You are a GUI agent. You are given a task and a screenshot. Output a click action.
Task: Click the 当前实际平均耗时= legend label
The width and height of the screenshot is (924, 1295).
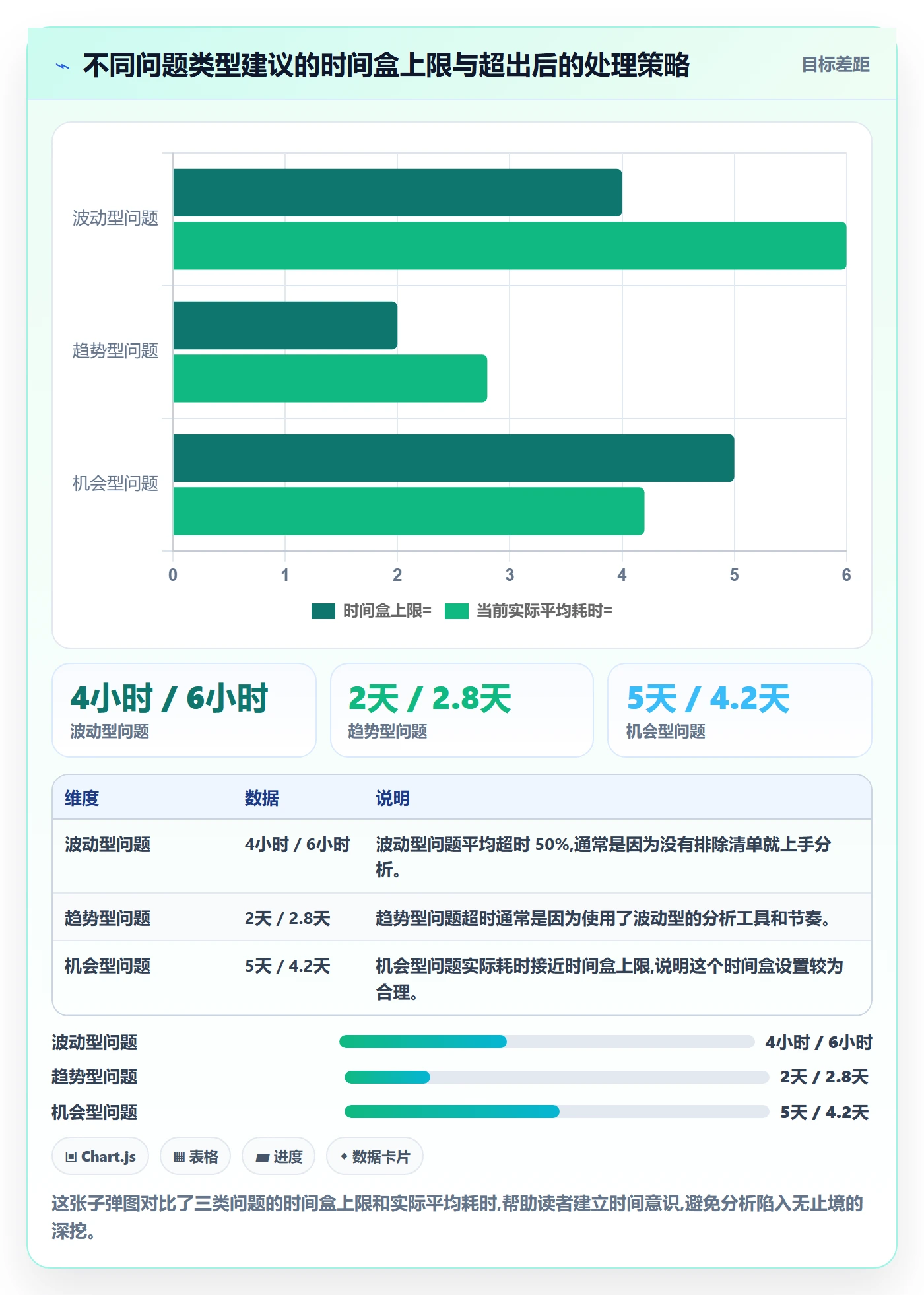[544, 611]
